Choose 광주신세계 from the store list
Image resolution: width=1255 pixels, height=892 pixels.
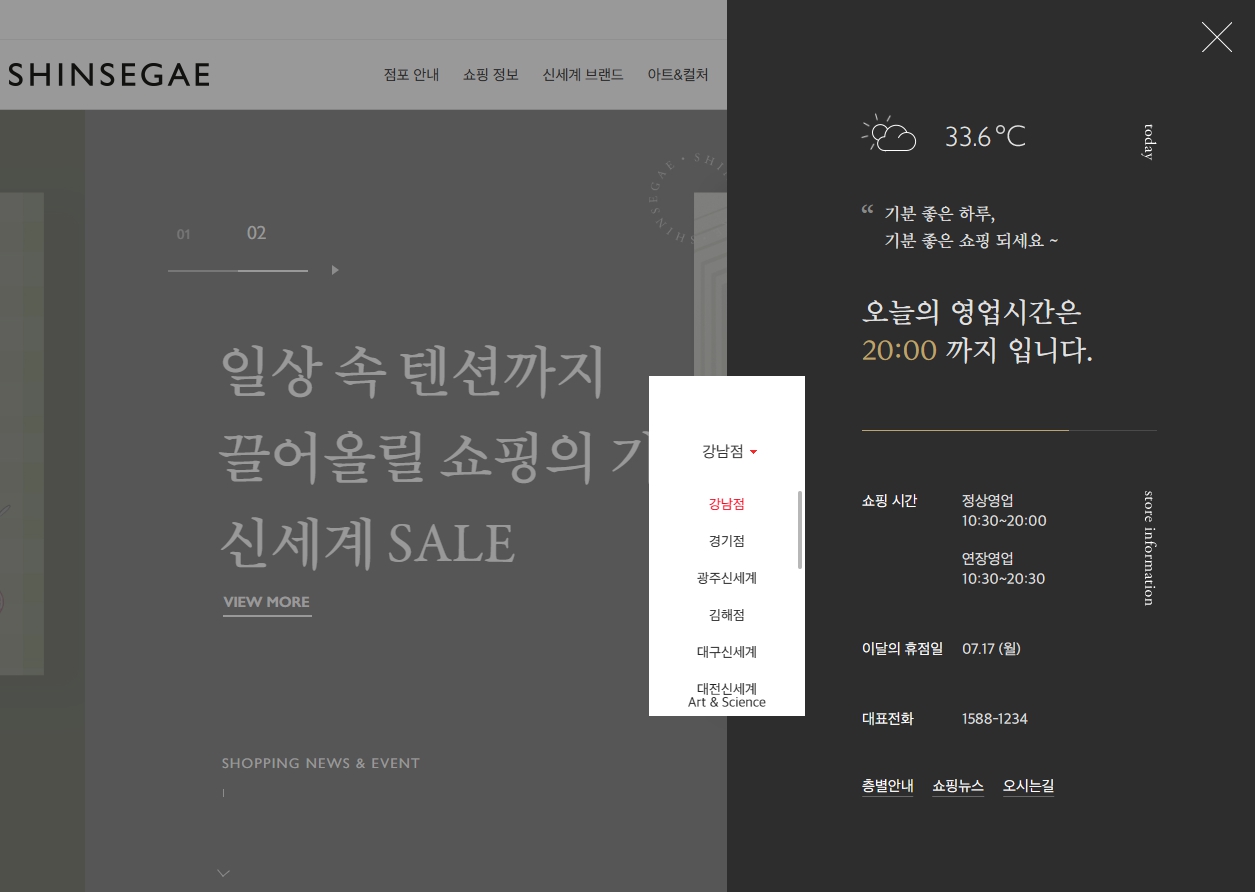726,578
